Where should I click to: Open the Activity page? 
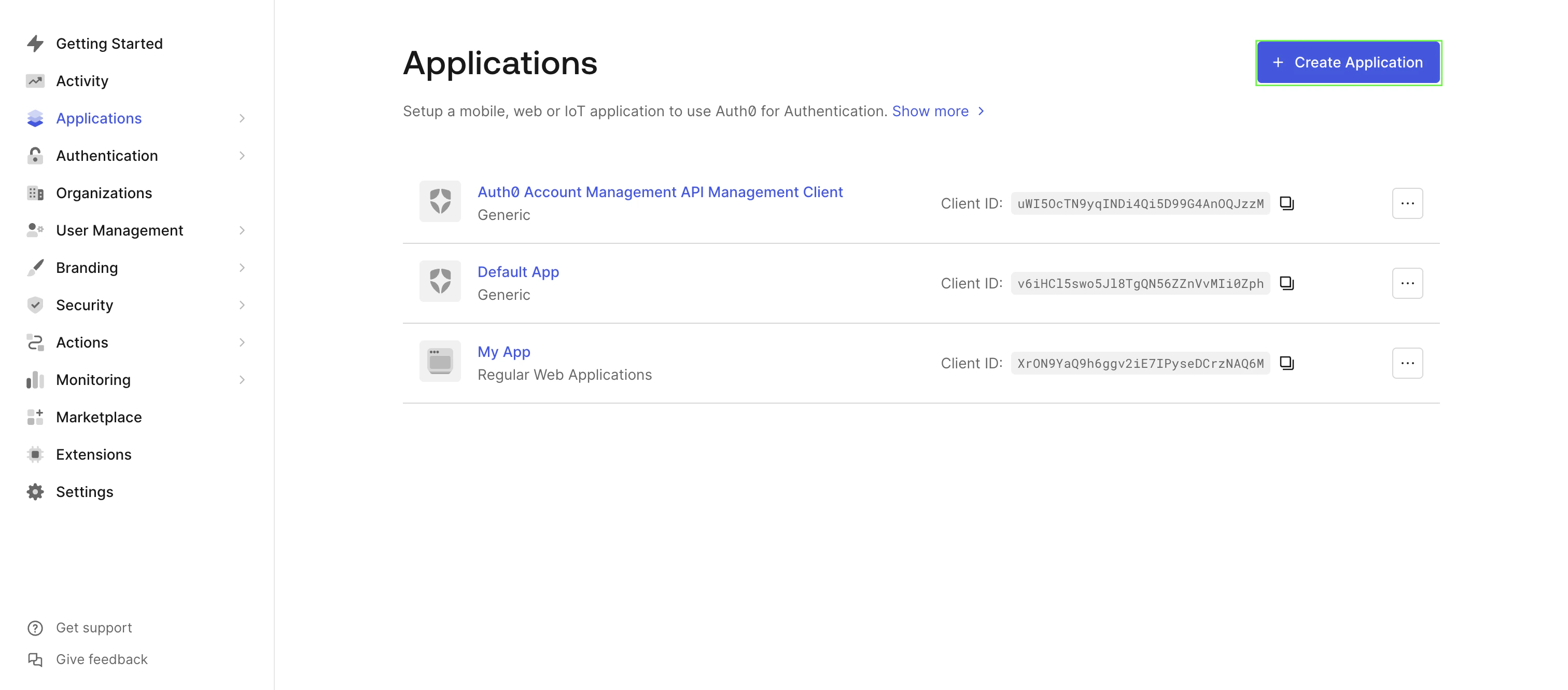(x=82, y=81)
